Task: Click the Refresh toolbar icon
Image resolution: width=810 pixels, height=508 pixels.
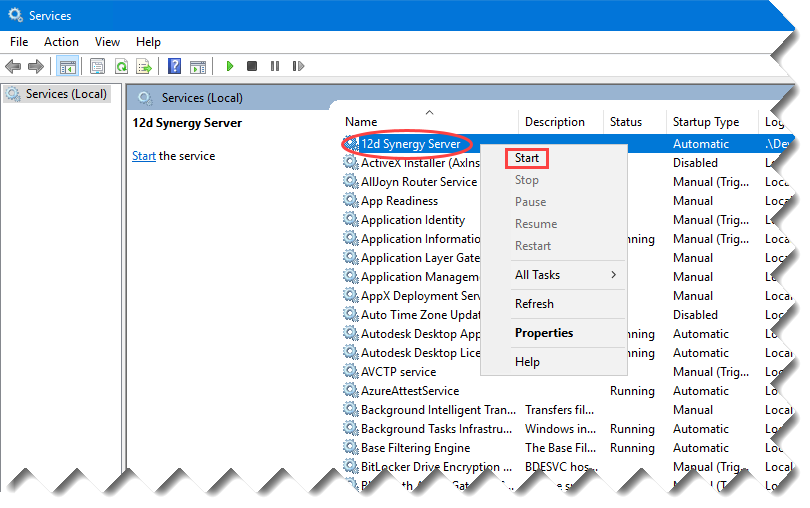Action: pyautogui.click(x=121, y=66)
